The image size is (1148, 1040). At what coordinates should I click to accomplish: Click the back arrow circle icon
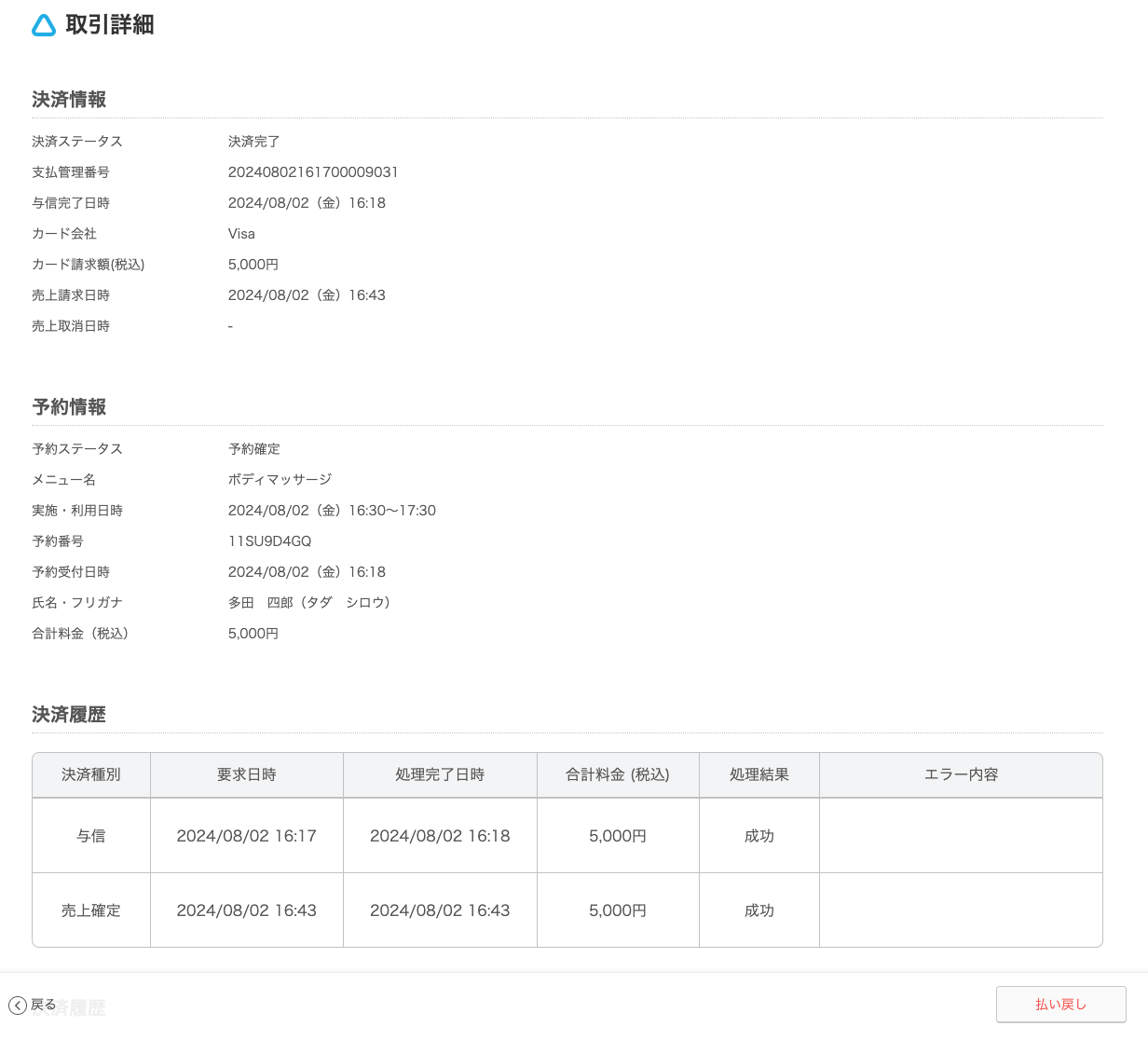(x=17, y=1006)
